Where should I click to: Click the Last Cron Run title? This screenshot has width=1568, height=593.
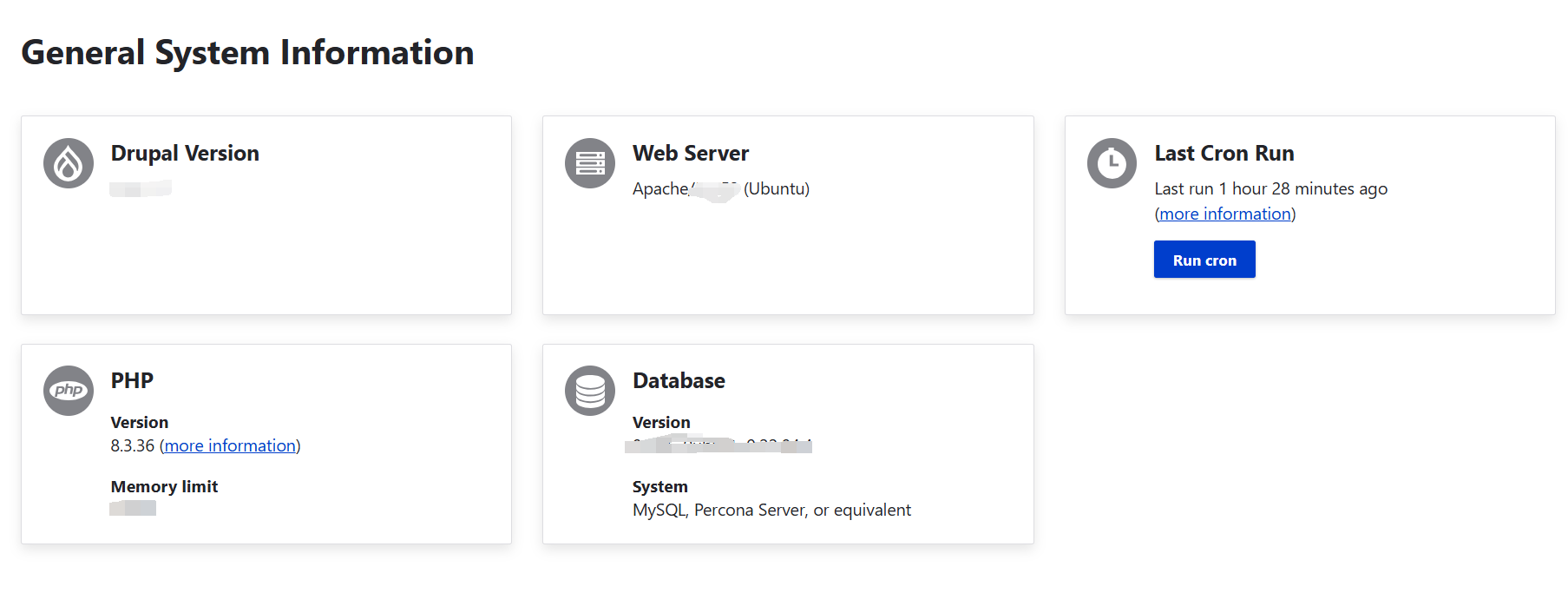click(1224, 154)
